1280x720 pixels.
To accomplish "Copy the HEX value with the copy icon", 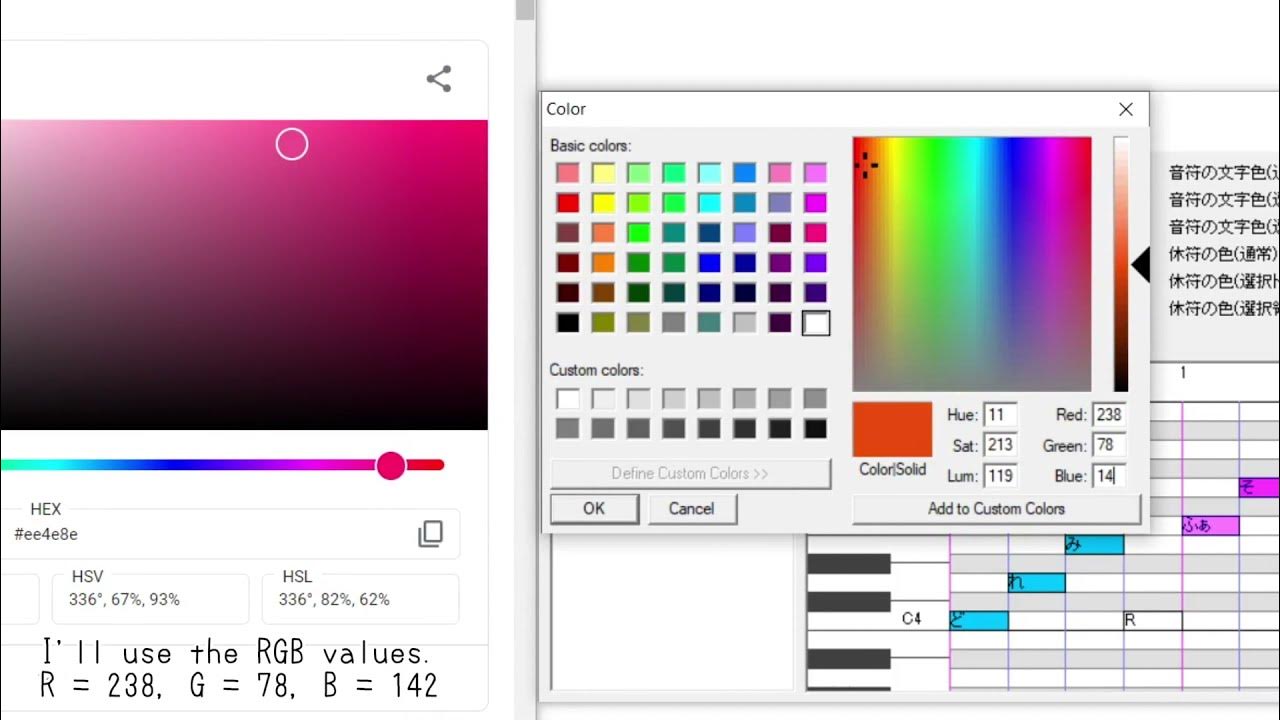I will pyautogui.click(x=430, y=534).
